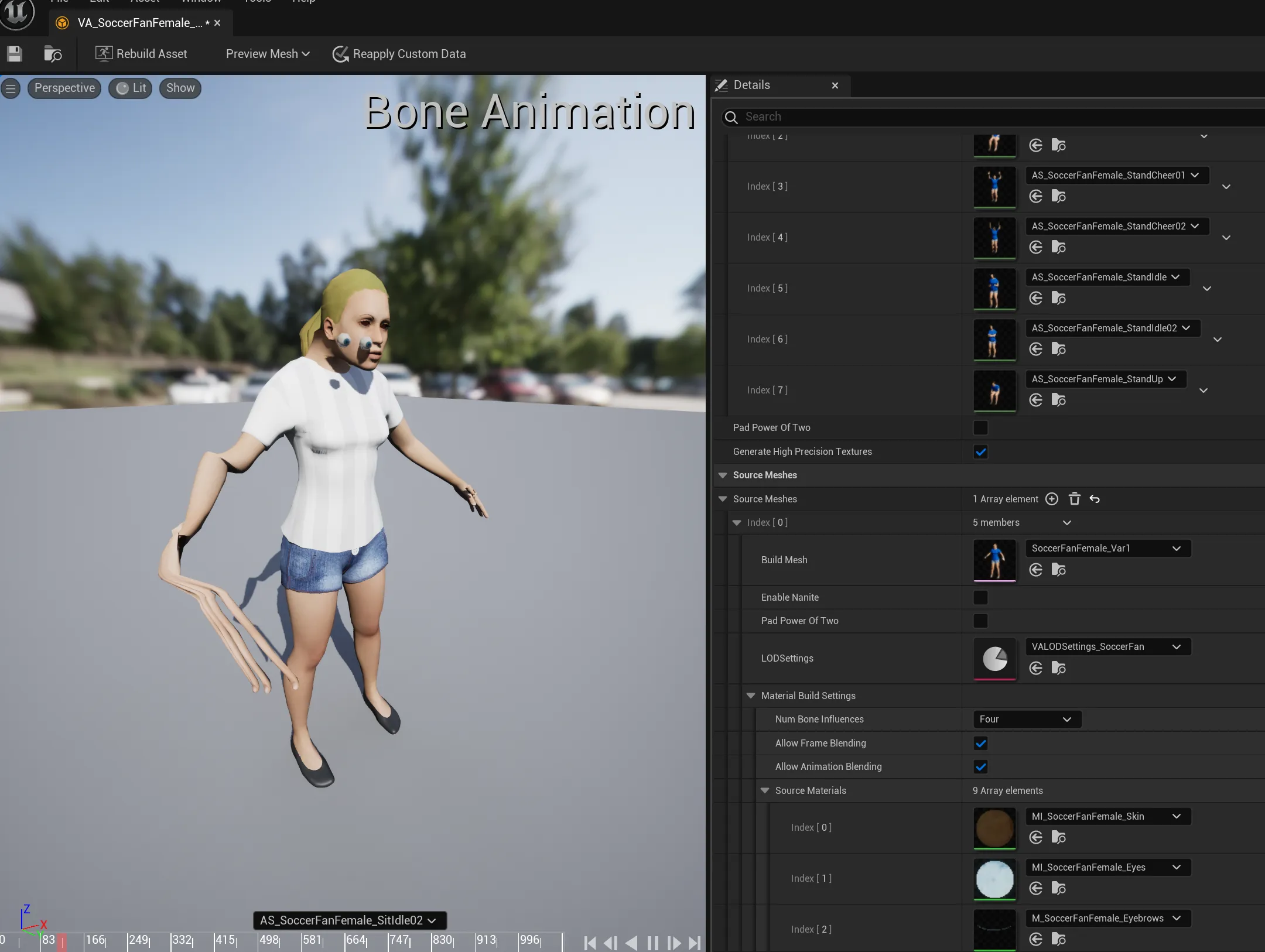Image resolution: width=1265 pixels, height=952 pixels.
Task: Uncheck Generate High Precision Textures
Action: [980, 451]
